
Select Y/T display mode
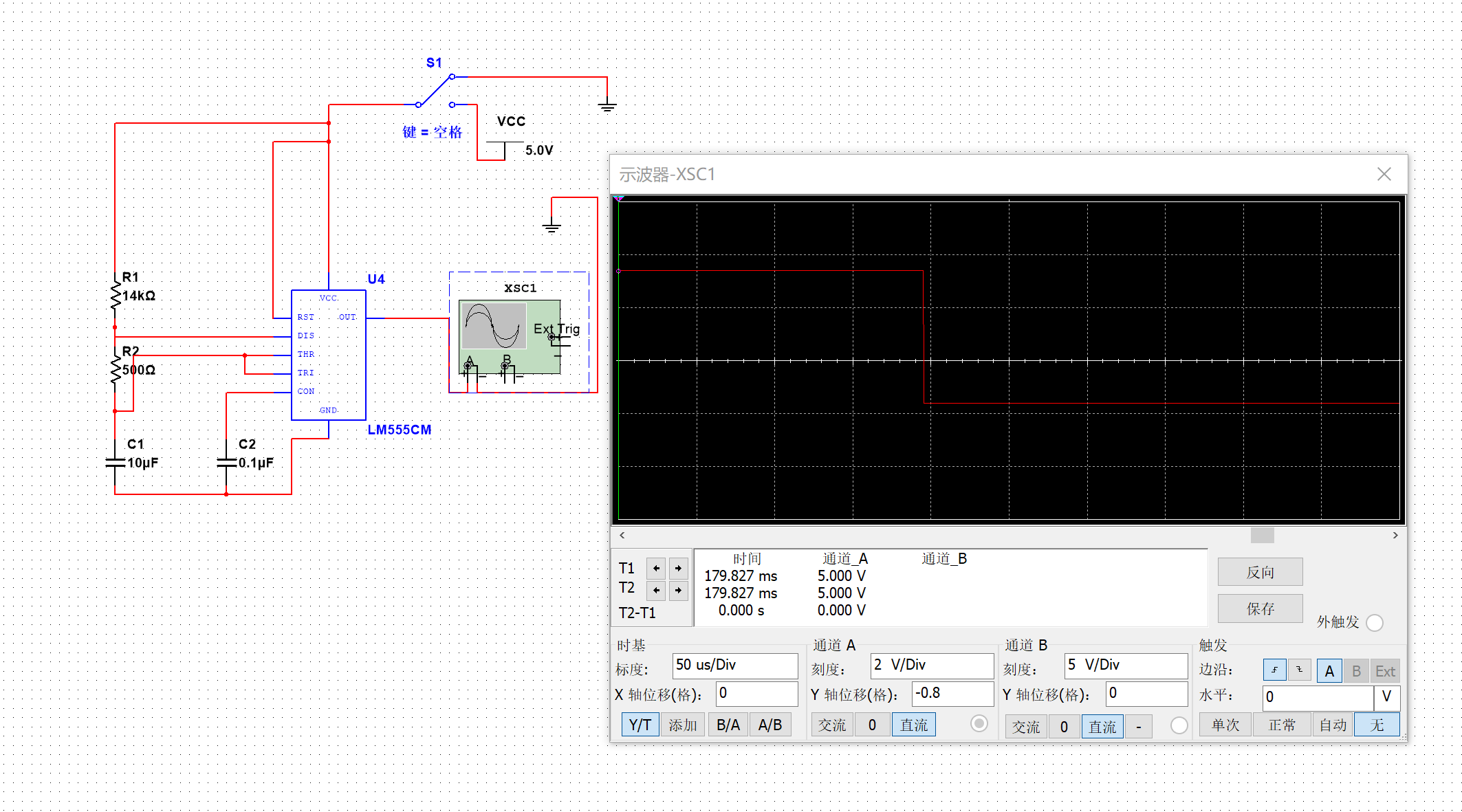(x=640, y=725)
